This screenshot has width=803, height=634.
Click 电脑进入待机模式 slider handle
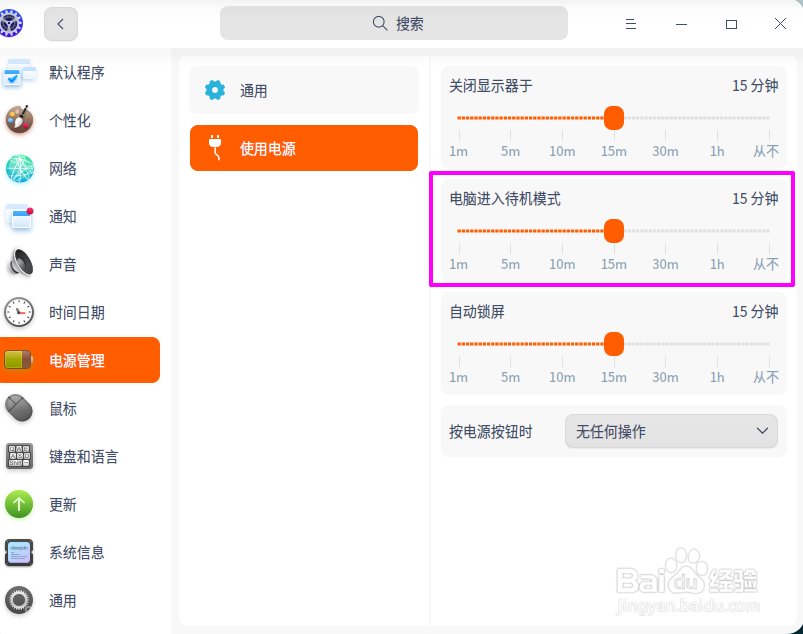click(x=614, y=231)
